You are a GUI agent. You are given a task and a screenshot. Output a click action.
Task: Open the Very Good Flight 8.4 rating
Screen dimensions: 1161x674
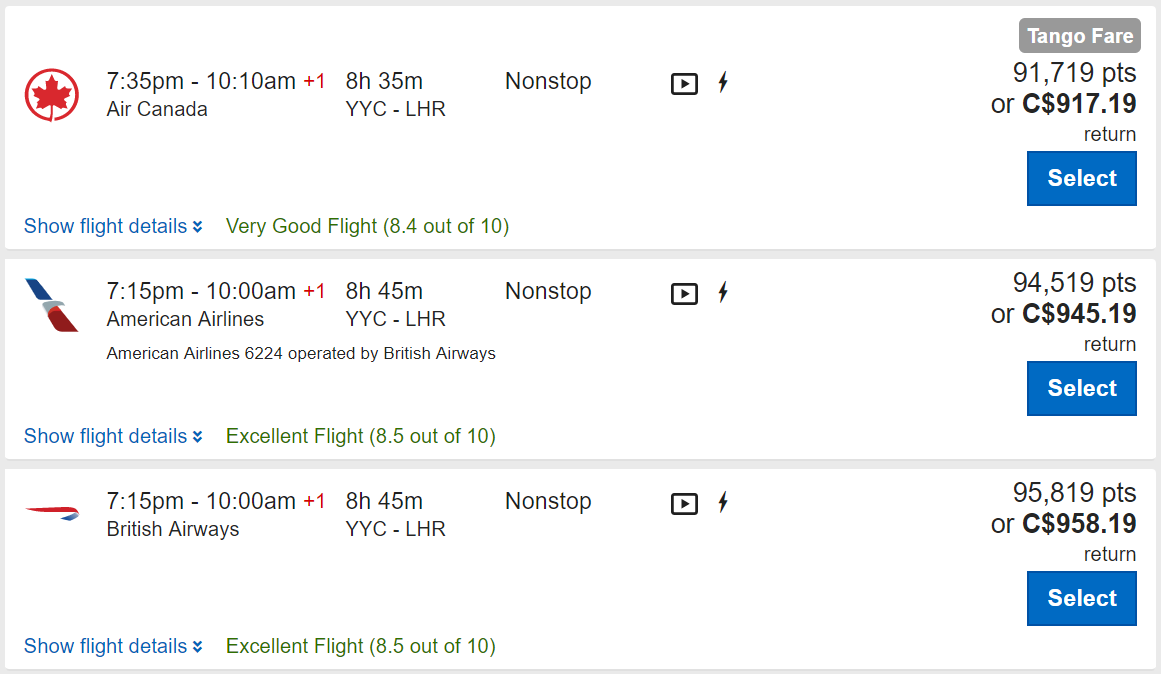[x=367, y=226]
